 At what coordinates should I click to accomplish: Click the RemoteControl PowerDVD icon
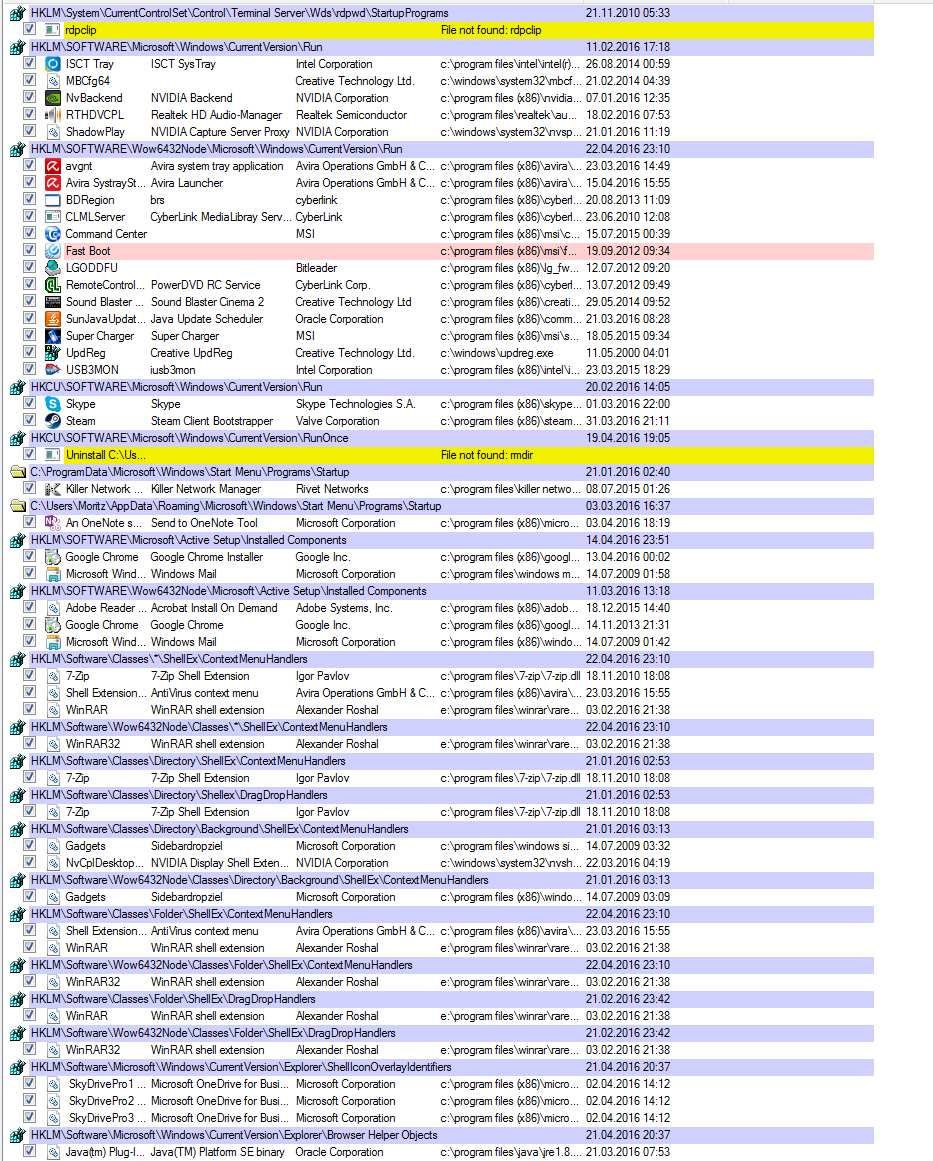coord(53,285)
